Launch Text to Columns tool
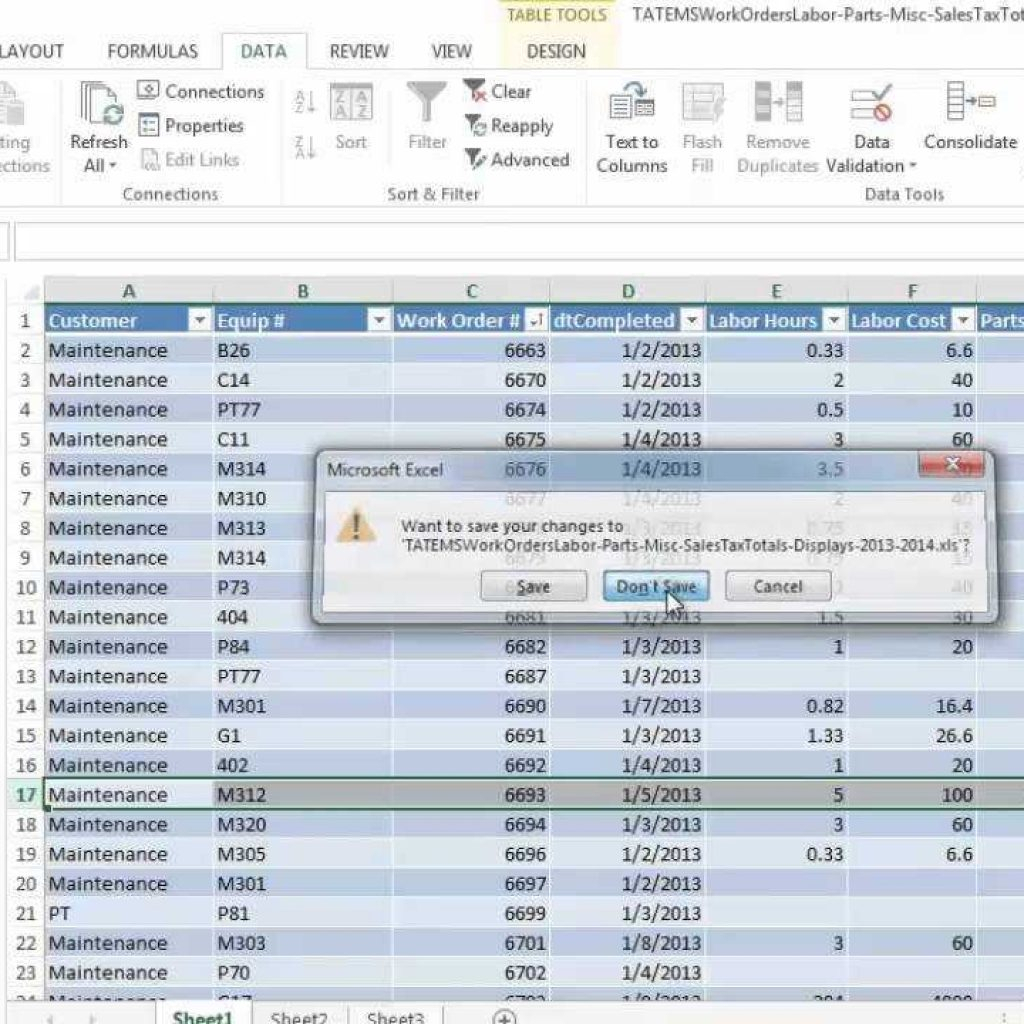This screenshot has width=1024, height=1024. coord(631,105)
